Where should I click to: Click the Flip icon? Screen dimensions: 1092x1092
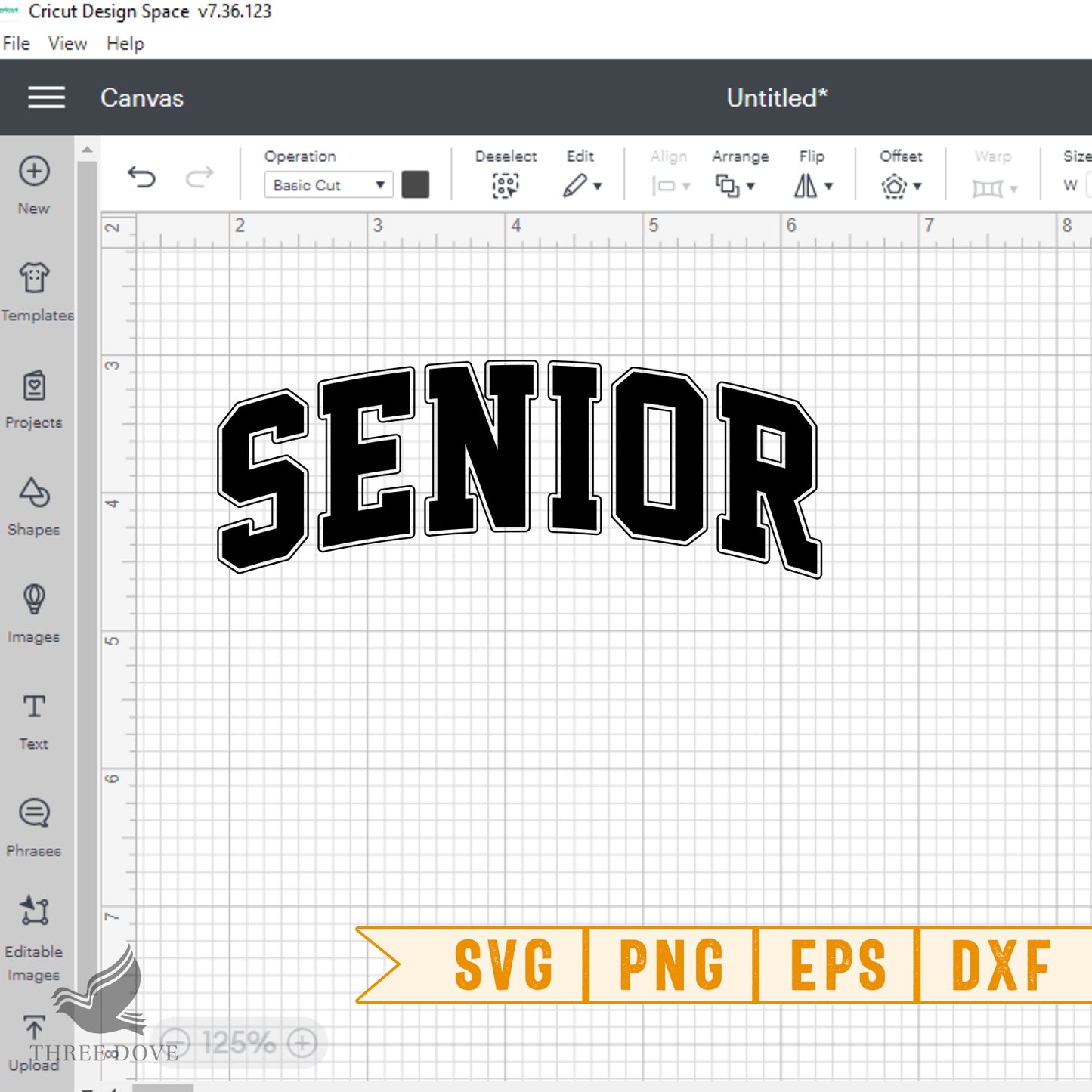pos(806,185)
